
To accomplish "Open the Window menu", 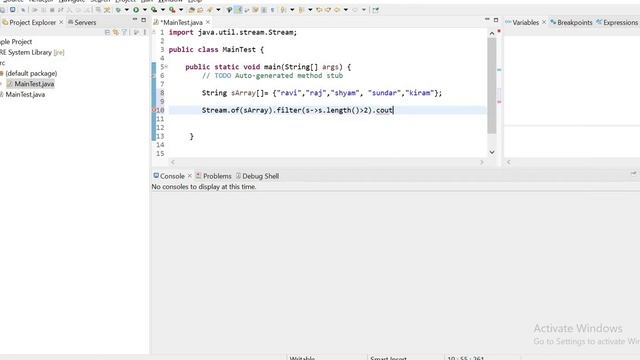I will [x=170, y=1].
